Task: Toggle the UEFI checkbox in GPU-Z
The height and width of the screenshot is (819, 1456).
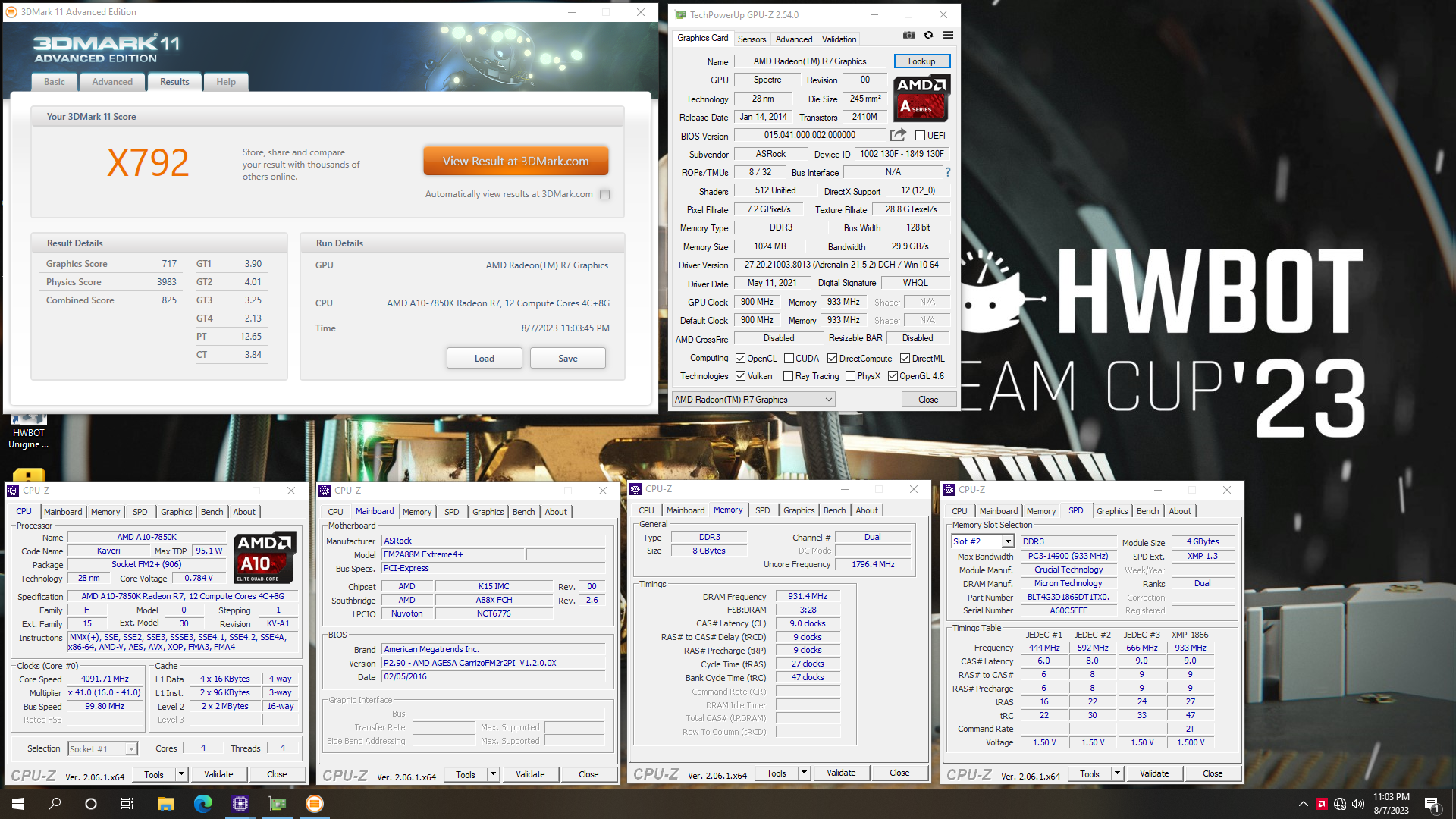Action: click(920, 136)
